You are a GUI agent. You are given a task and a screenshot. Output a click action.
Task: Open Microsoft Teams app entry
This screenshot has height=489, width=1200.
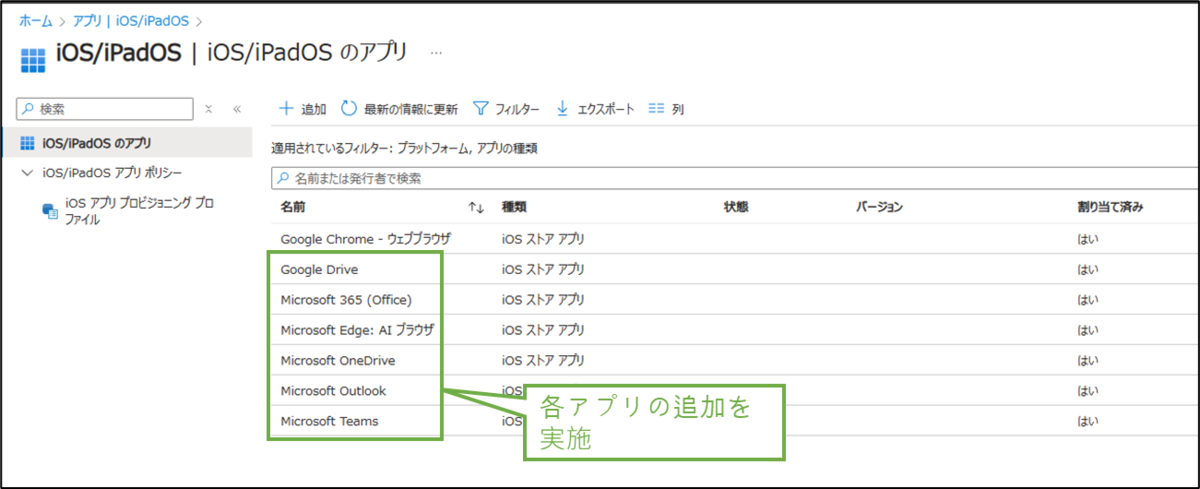(x=330, y=421)
